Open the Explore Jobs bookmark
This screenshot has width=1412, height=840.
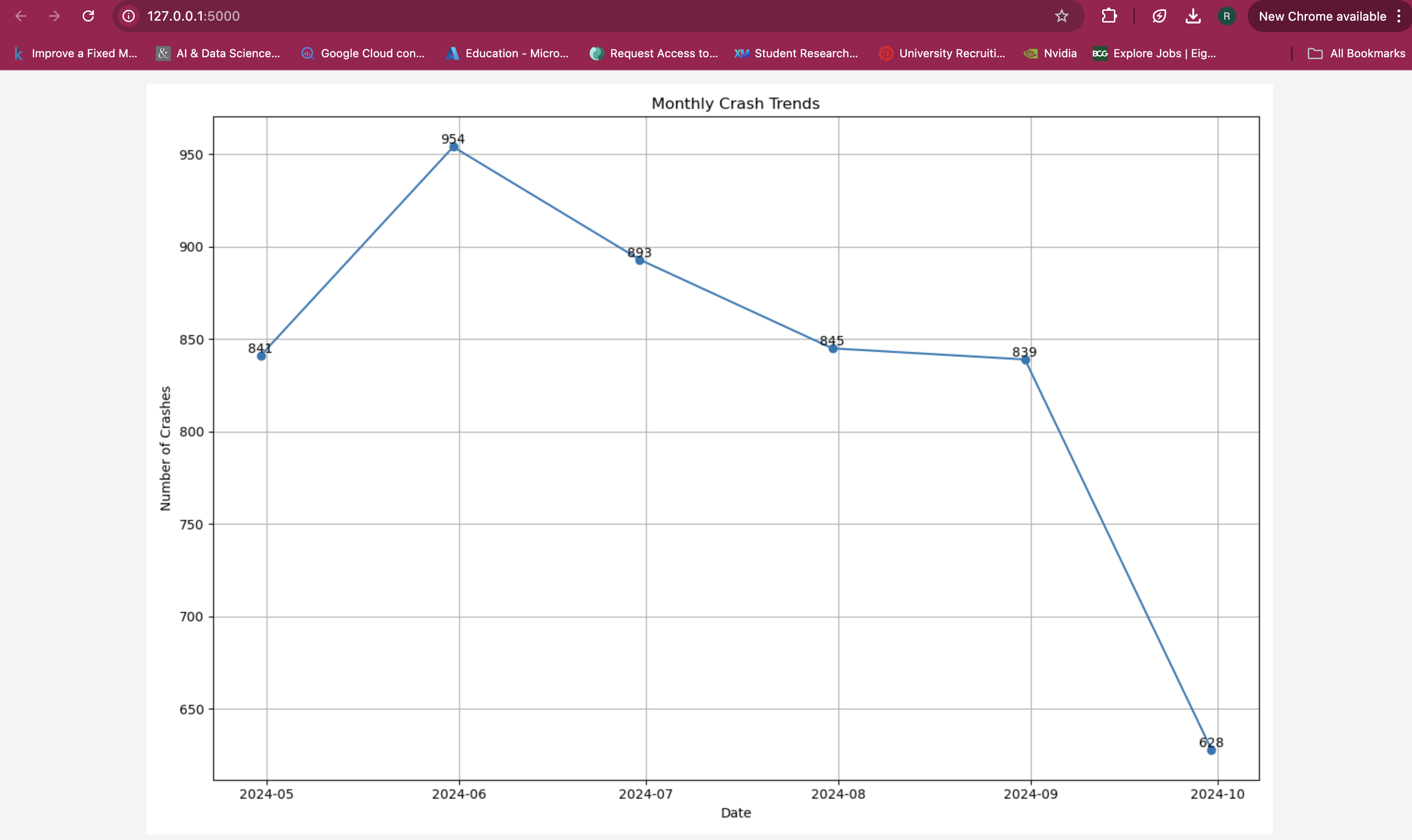tap(1154, 53)
